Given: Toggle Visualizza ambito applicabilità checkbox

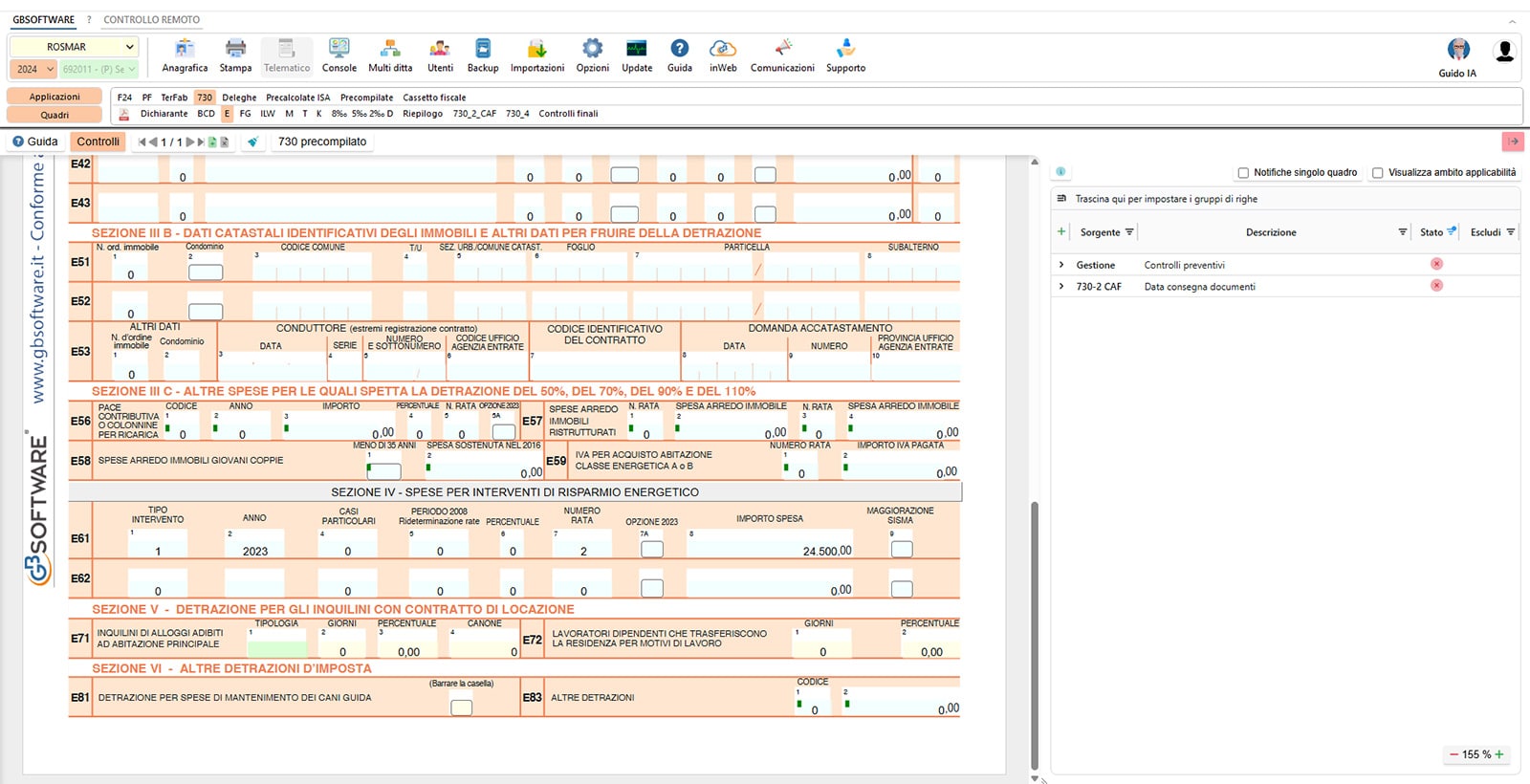Looking at the screenshot, I should [1378, 173].
